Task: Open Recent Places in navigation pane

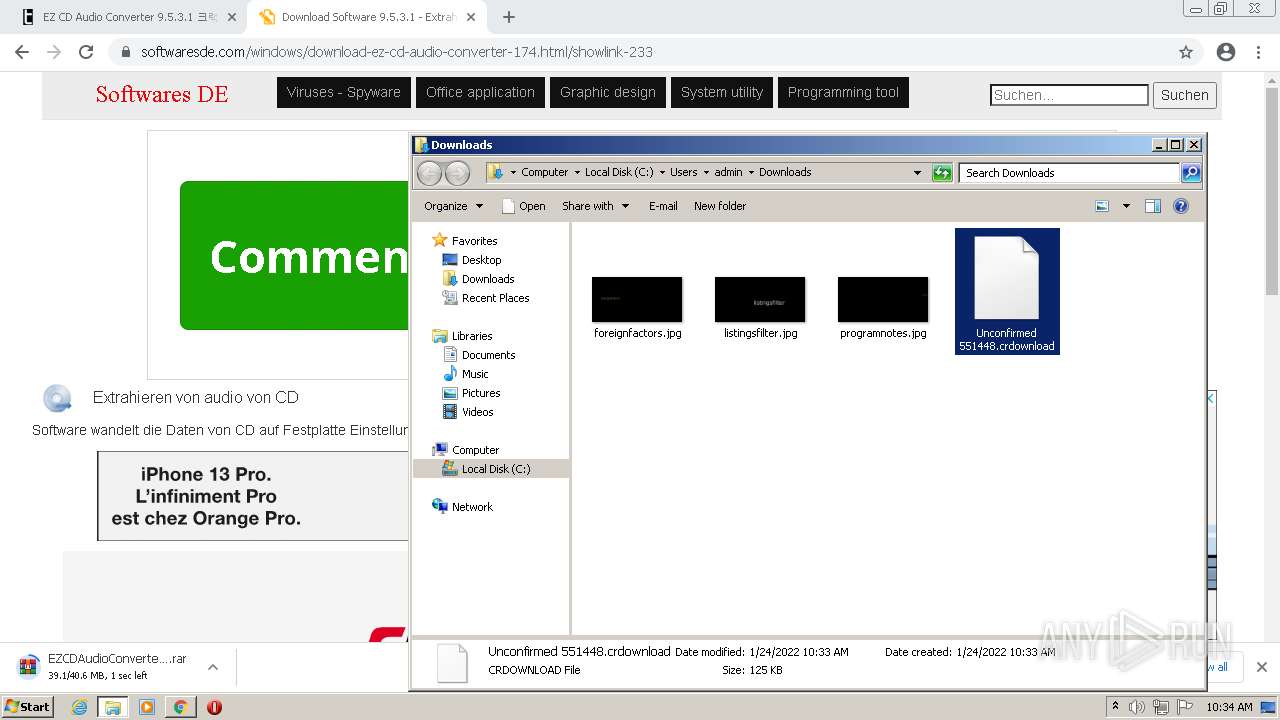Action: [x=495, y=298]
